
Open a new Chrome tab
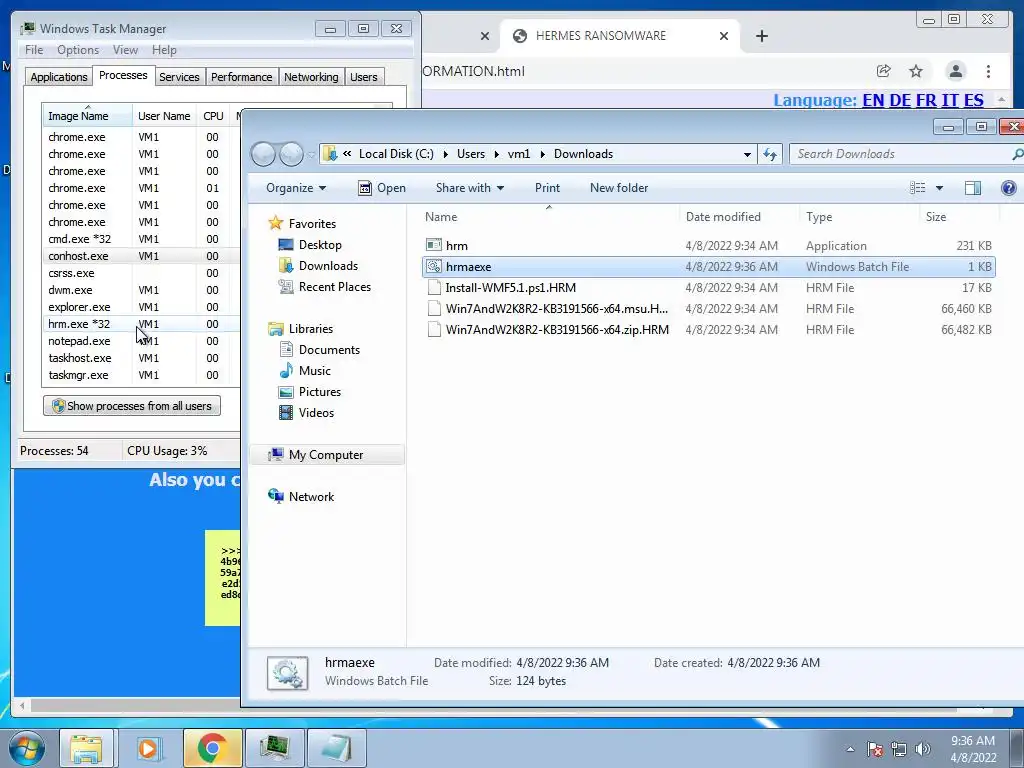(x=761, y=36)
